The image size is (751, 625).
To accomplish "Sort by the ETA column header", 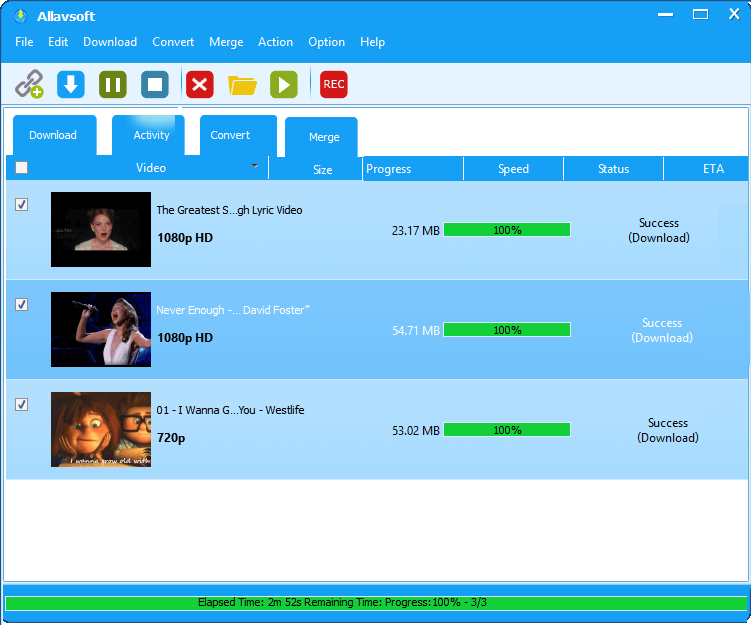I will click(706, 169).
